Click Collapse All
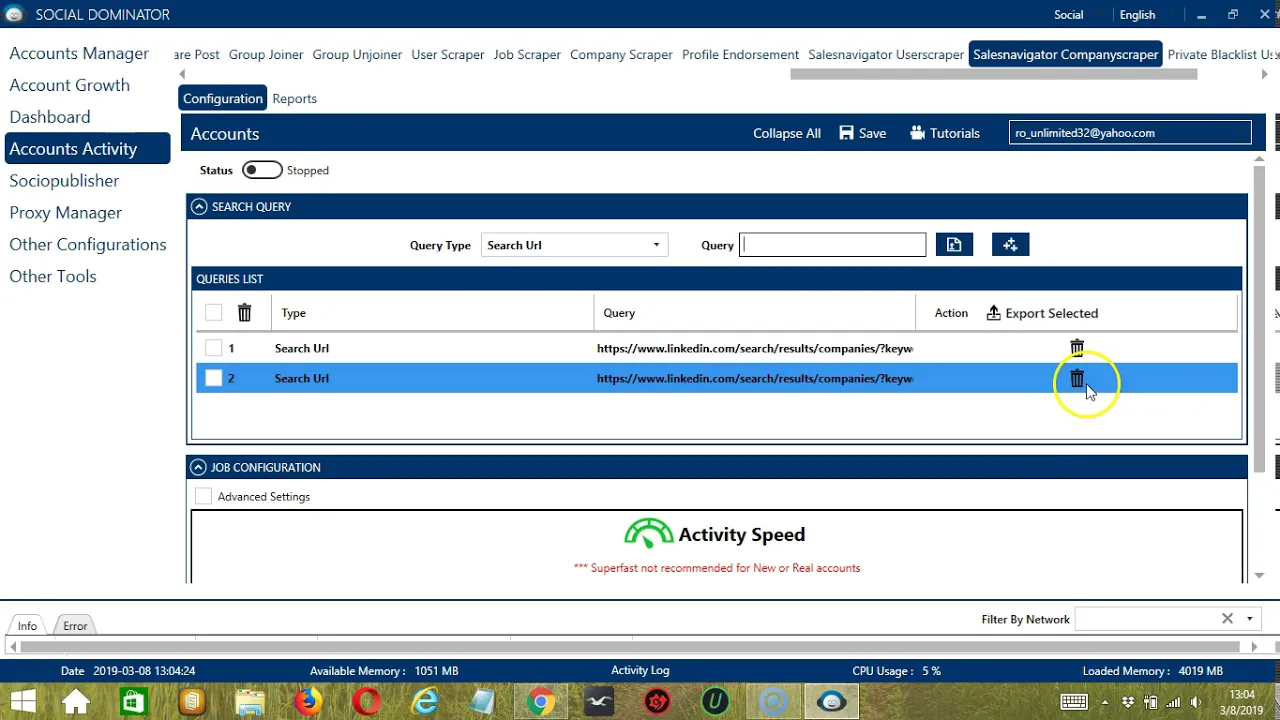1280x720 pixels. 787,133
